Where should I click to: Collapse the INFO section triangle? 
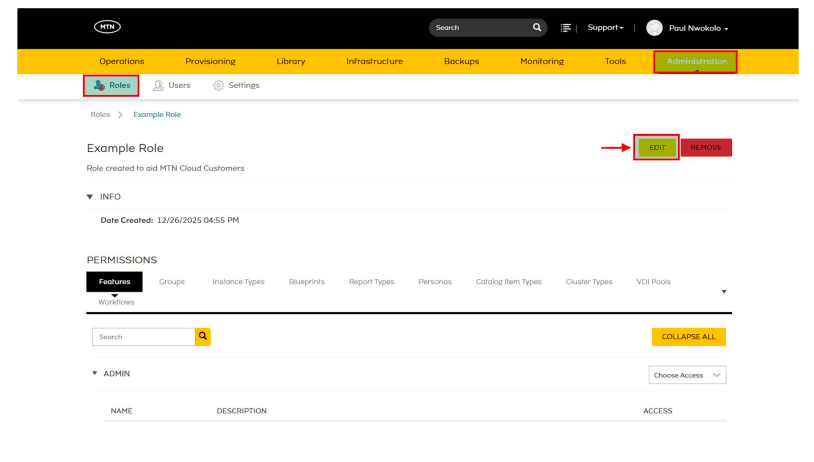pyautogui.click(x=90, y=197)
